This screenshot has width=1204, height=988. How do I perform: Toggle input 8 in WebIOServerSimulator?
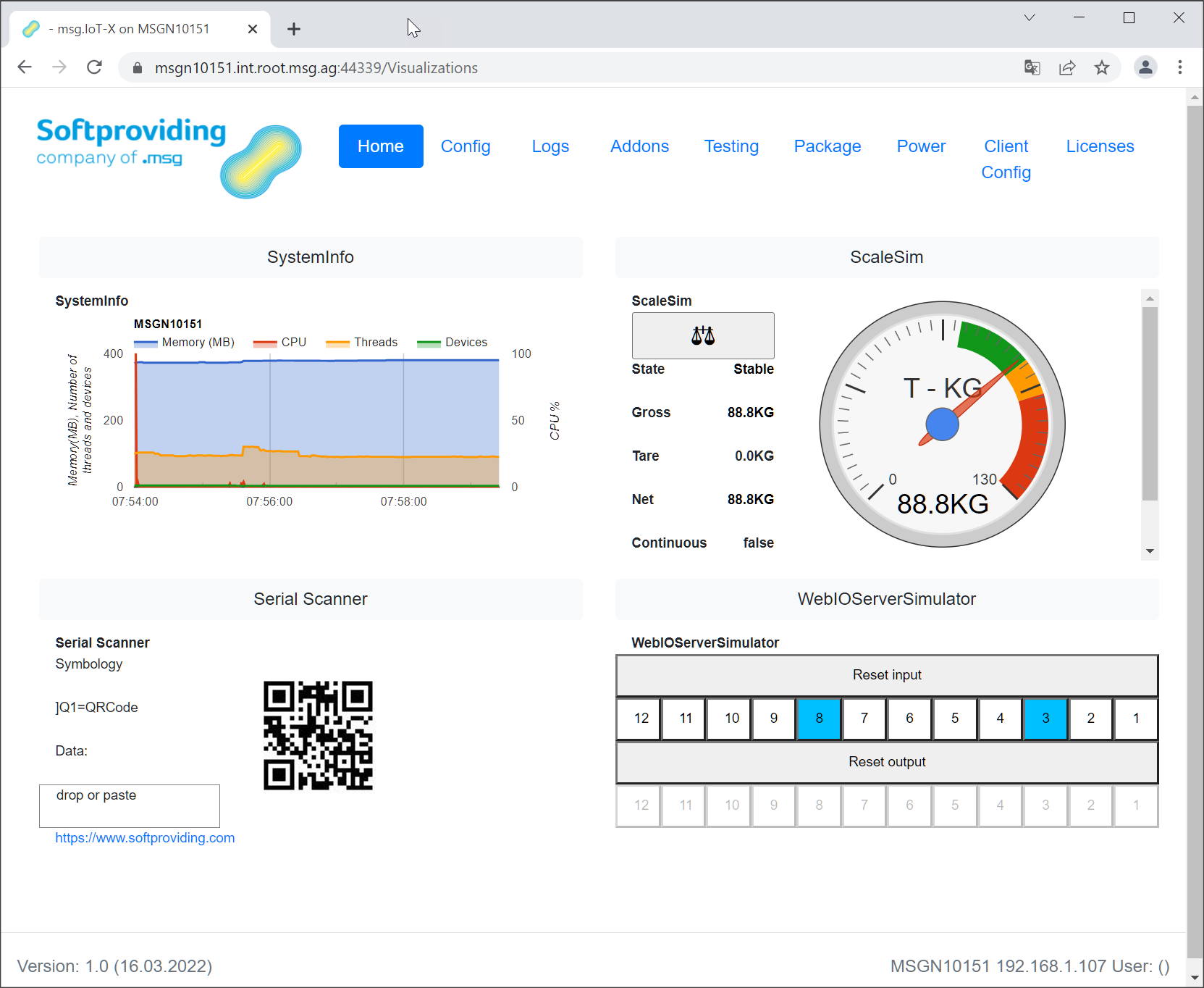point(819,718)
